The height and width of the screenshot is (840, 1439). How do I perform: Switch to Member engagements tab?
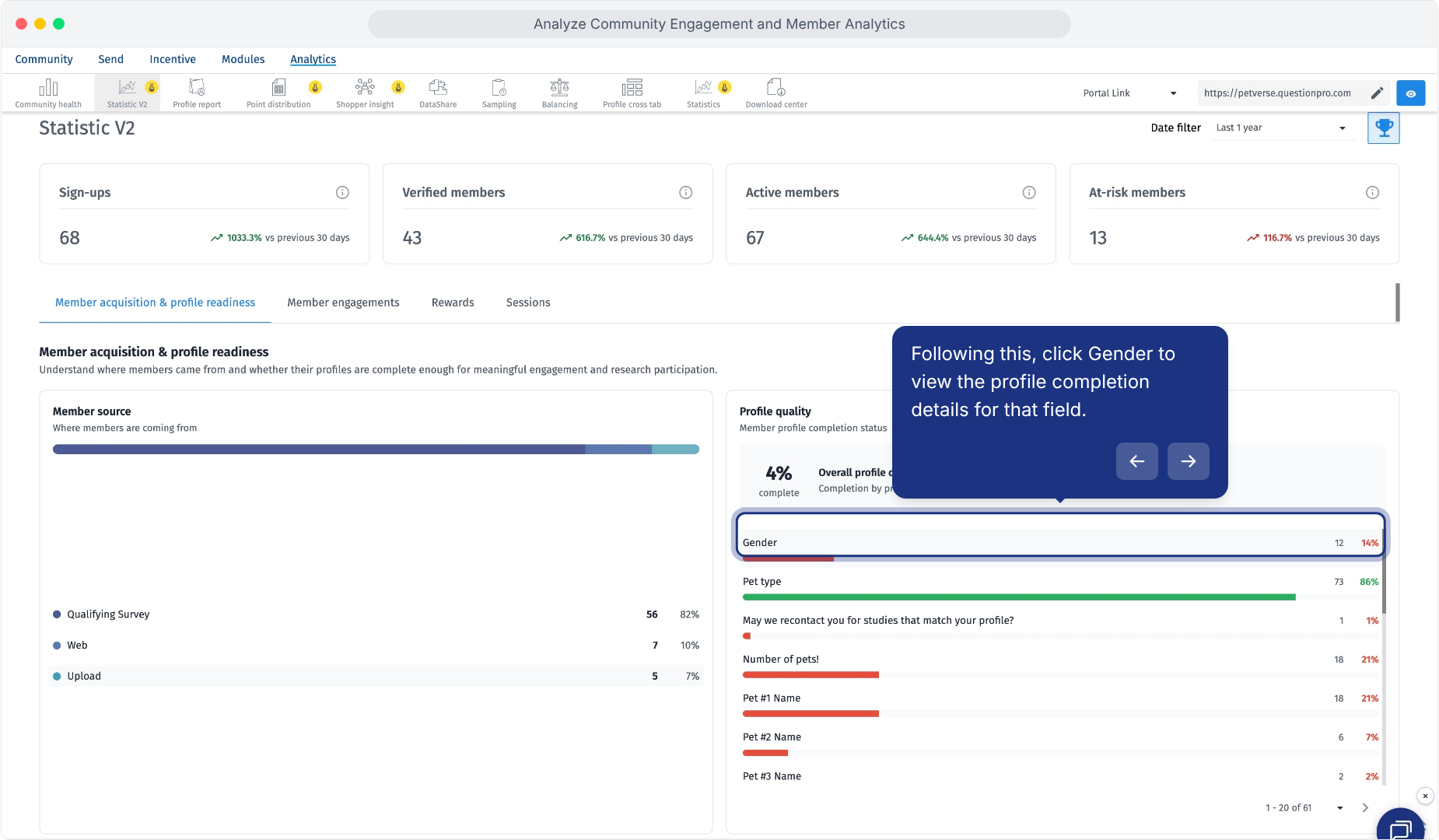click(x=343, y=303)
